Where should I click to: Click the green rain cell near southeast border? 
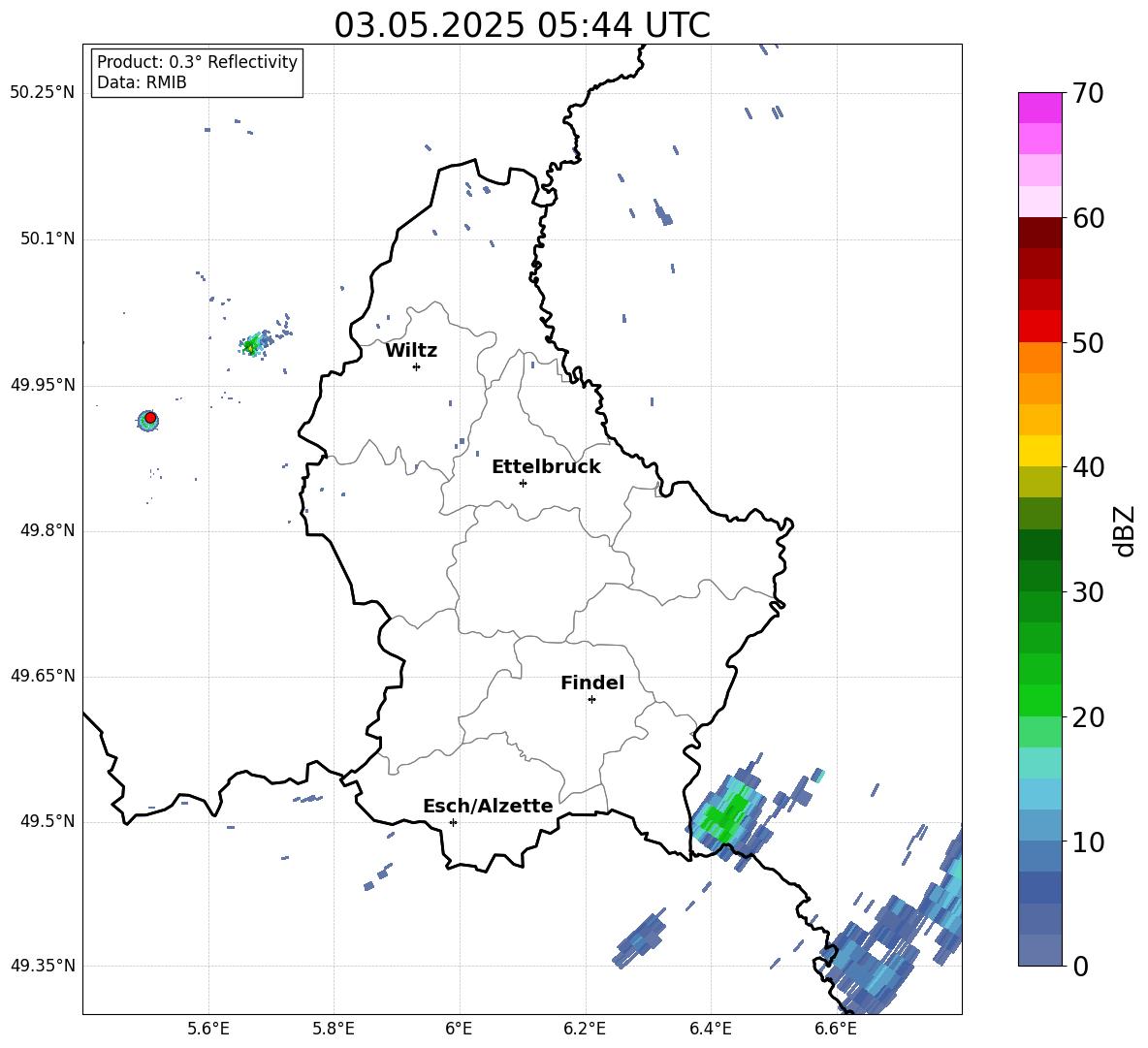point(725,813)
